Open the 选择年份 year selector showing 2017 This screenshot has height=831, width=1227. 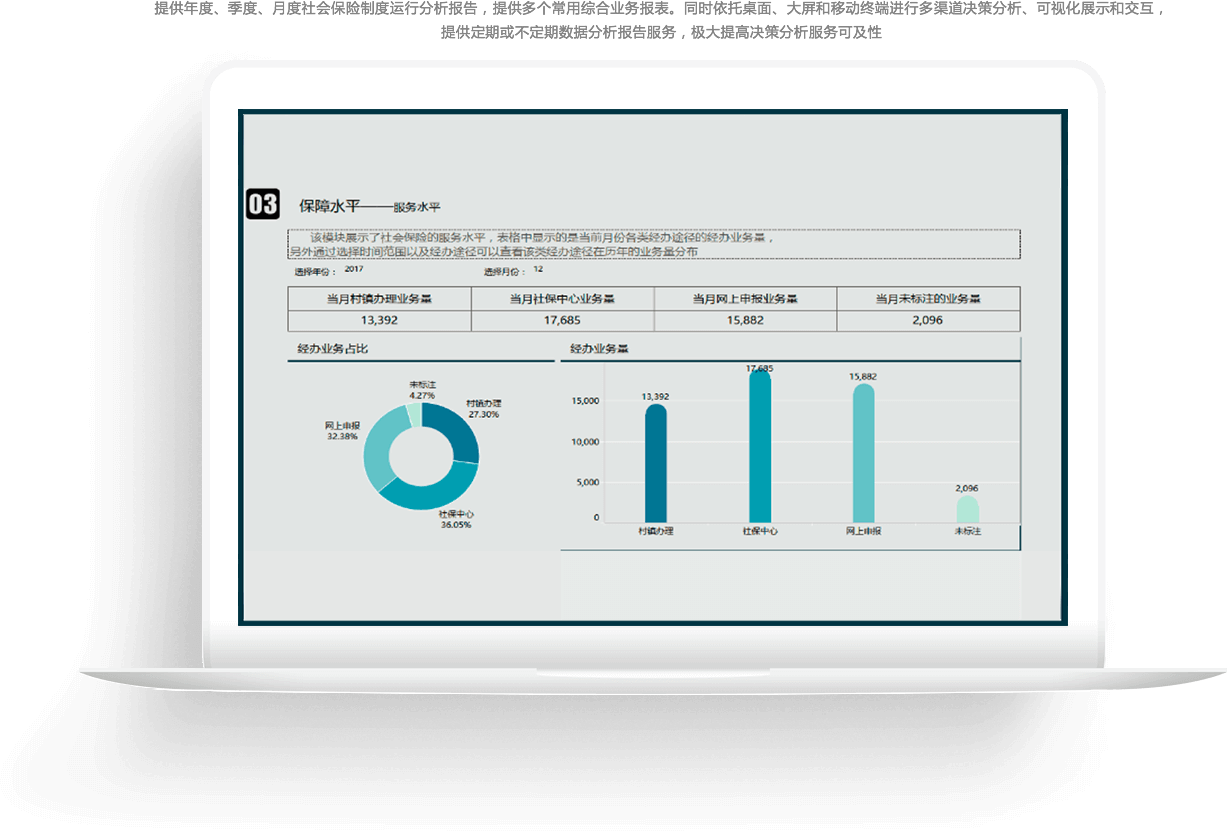point(353,270)
